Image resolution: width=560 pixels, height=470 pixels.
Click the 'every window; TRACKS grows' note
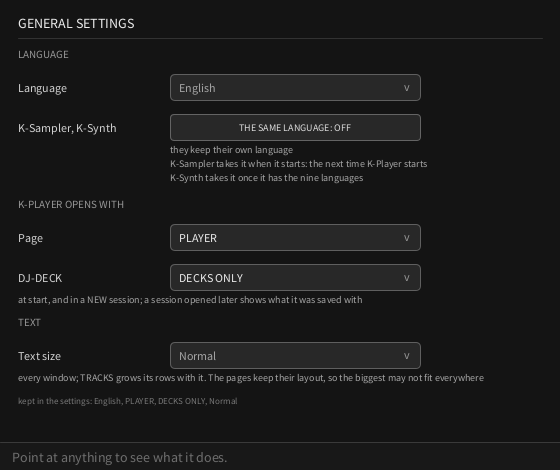point(251,378)
